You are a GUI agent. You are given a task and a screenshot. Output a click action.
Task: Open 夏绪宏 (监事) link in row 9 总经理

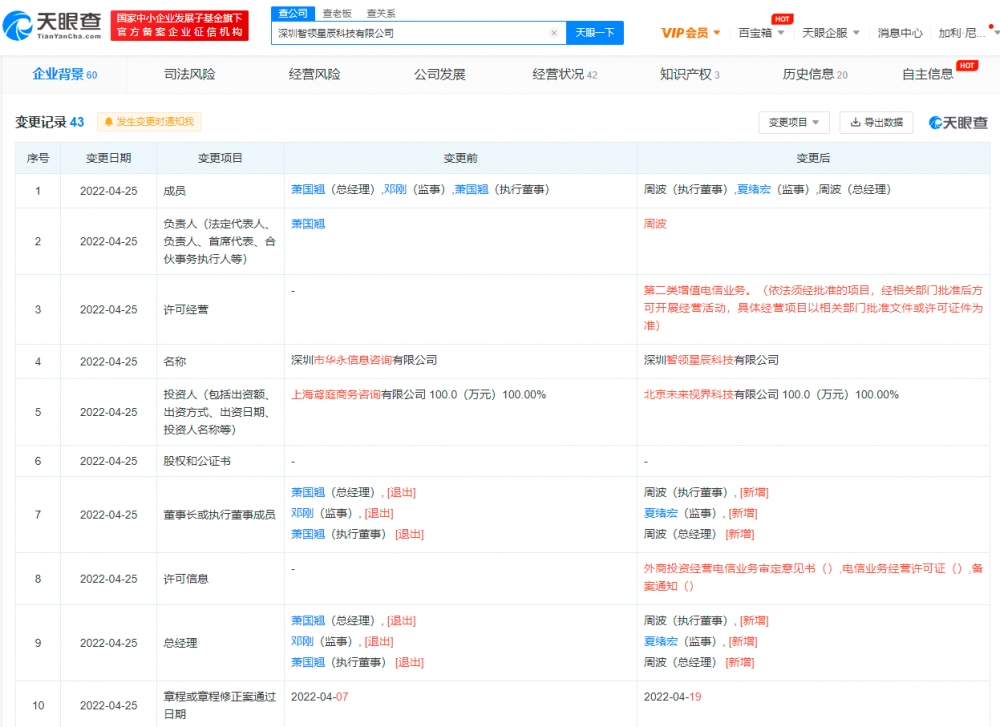tap(661, 642)
